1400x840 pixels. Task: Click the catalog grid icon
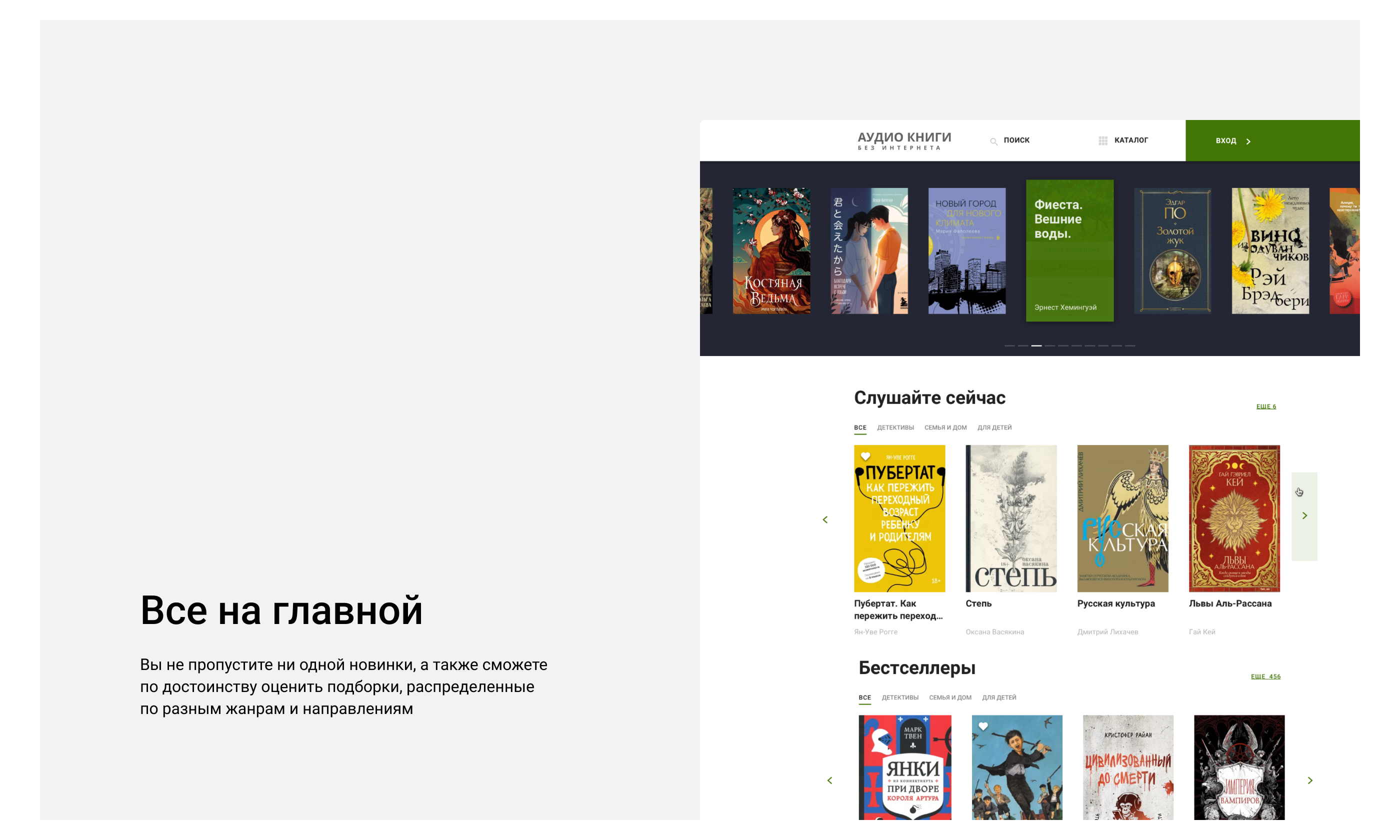pos(1103,140)
